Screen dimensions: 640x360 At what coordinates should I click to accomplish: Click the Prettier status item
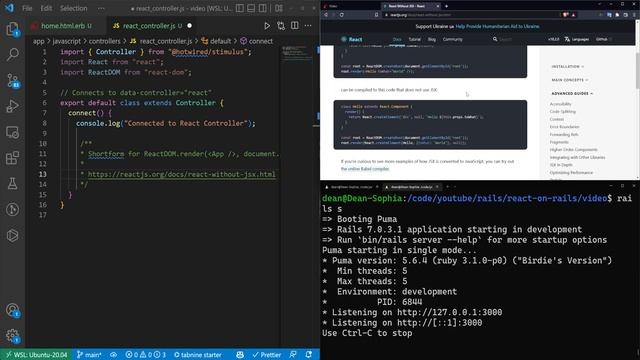point(267,355)
